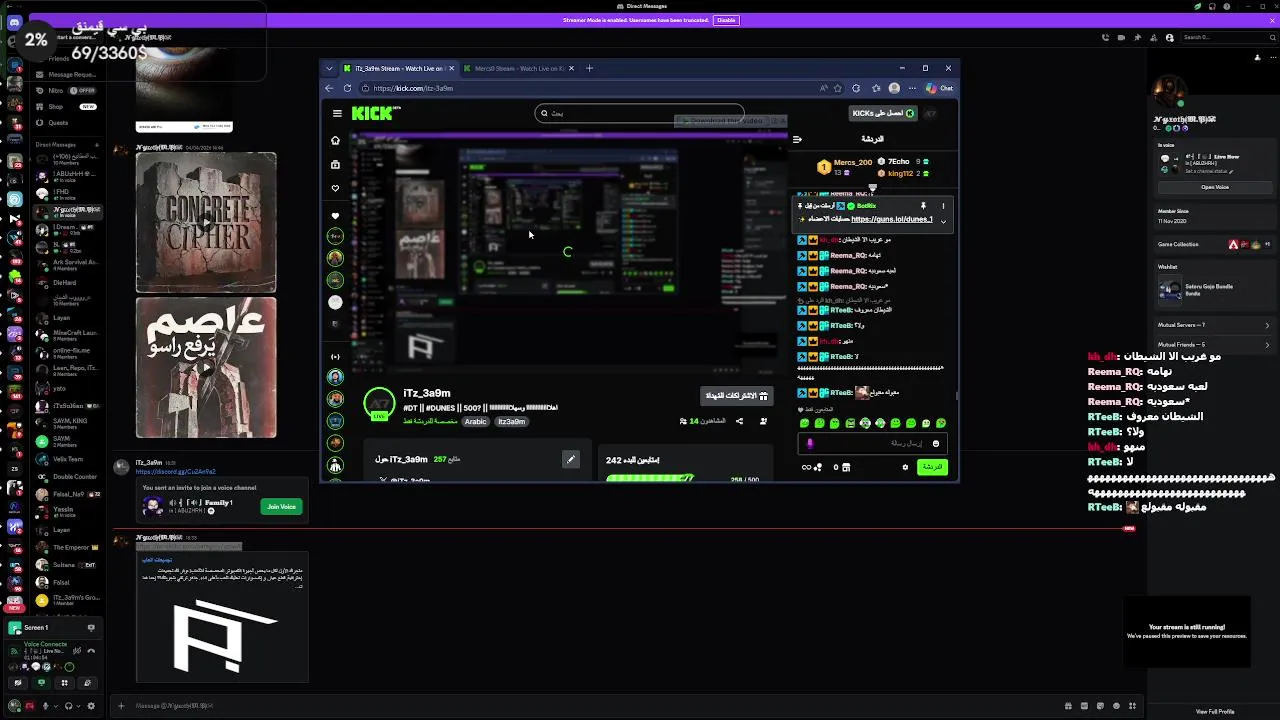Screen dimensions: 1280x720
Task: Click the Merc3_200 leaderboard name
Action: coord(853,162)
